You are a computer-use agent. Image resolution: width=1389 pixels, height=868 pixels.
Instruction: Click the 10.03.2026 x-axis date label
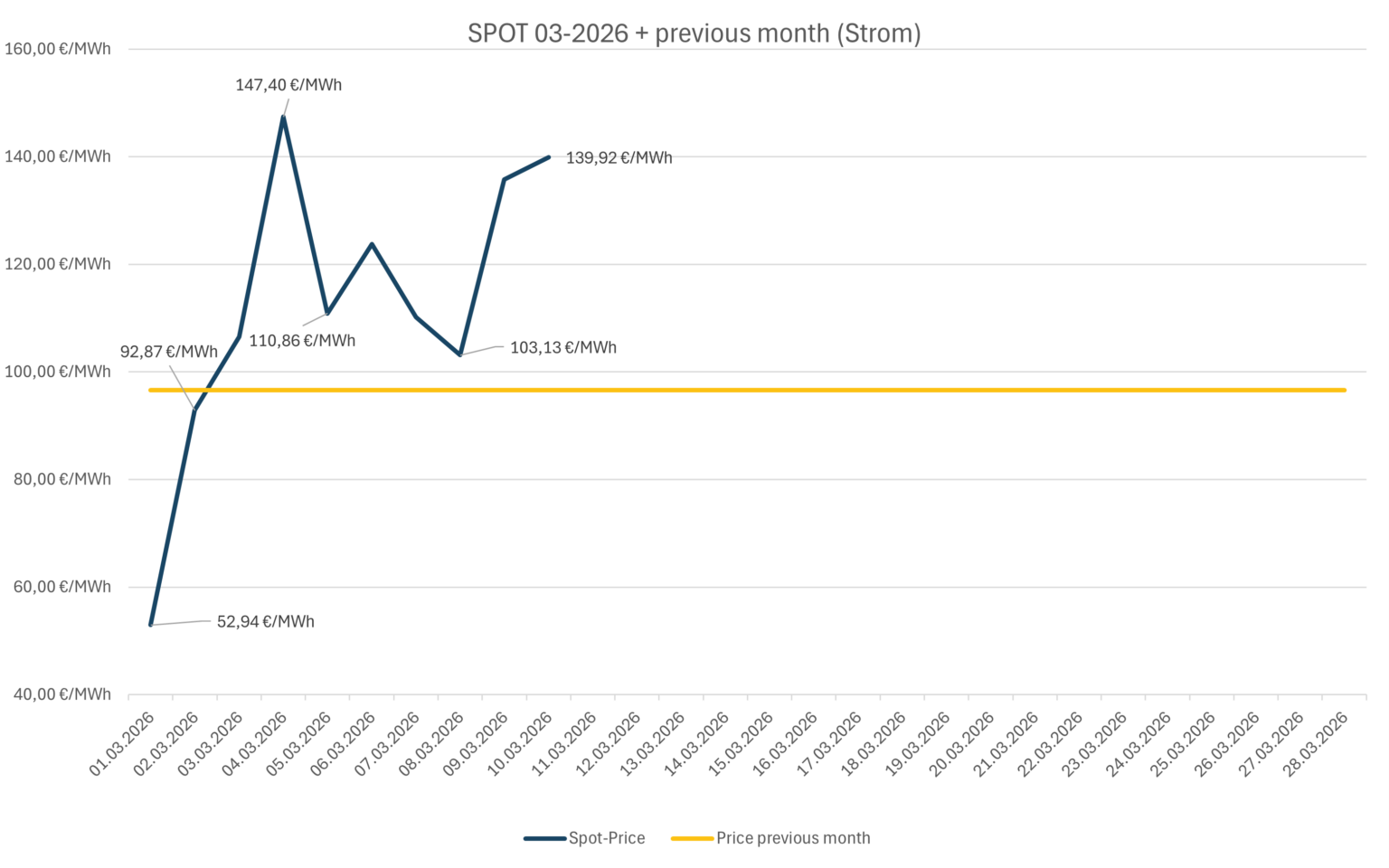[521, 744]
